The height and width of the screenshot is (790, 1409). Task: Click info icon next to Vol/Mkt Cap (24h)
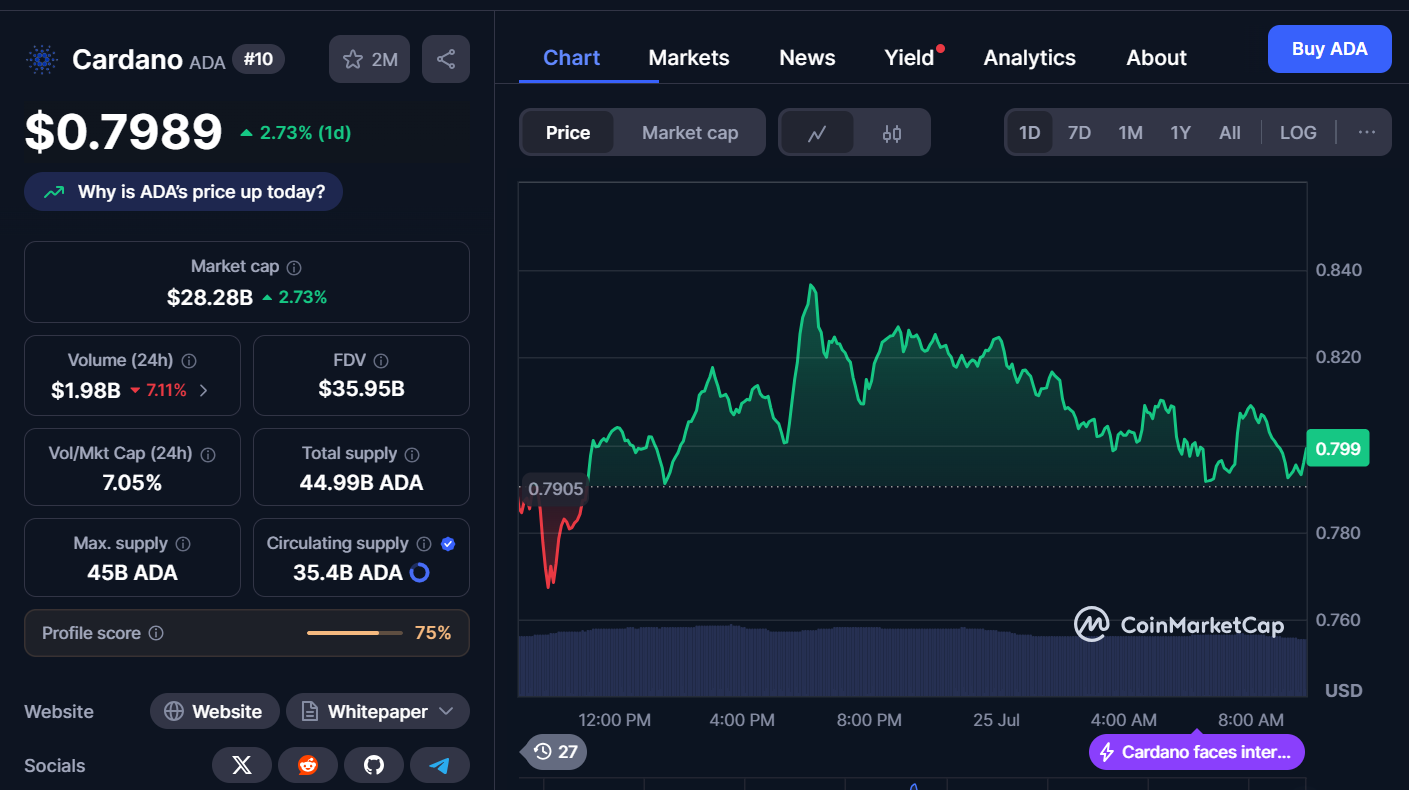208,454
